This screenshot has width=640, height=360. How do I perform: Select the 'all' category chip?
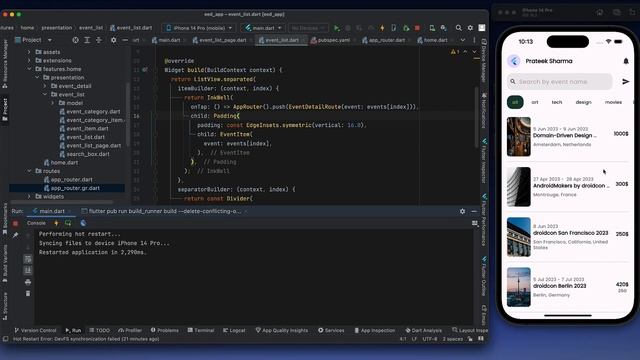pos(515,102)
